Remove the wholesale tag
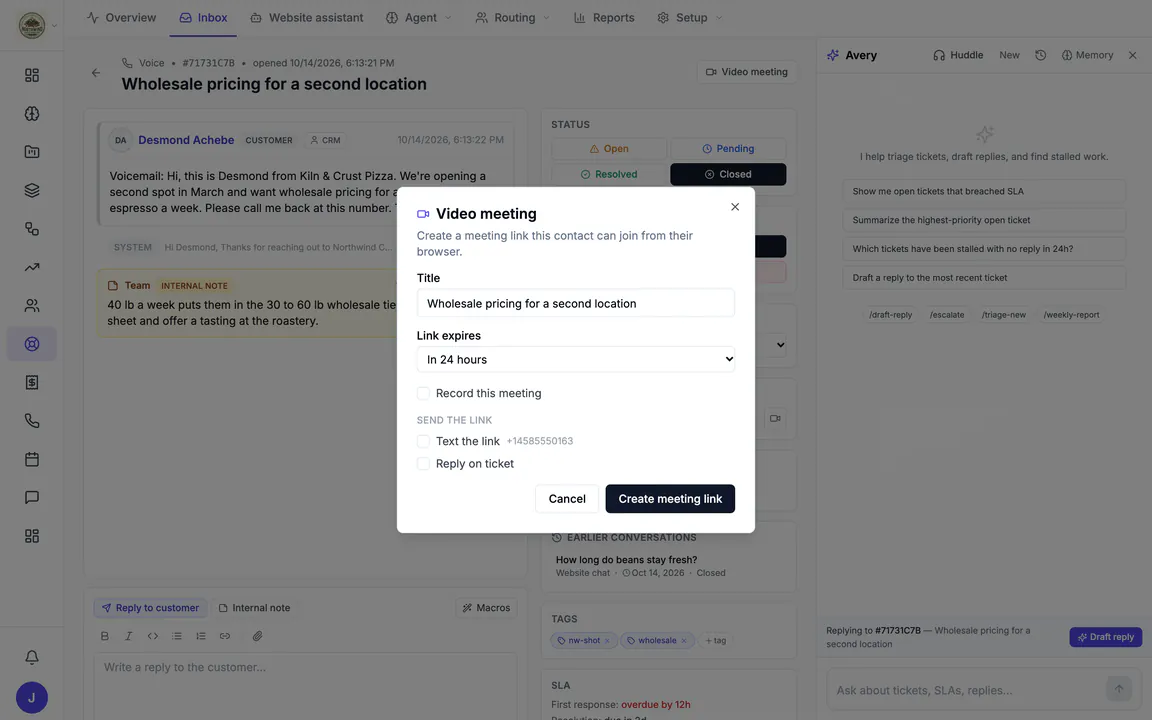 click(683, 641)
